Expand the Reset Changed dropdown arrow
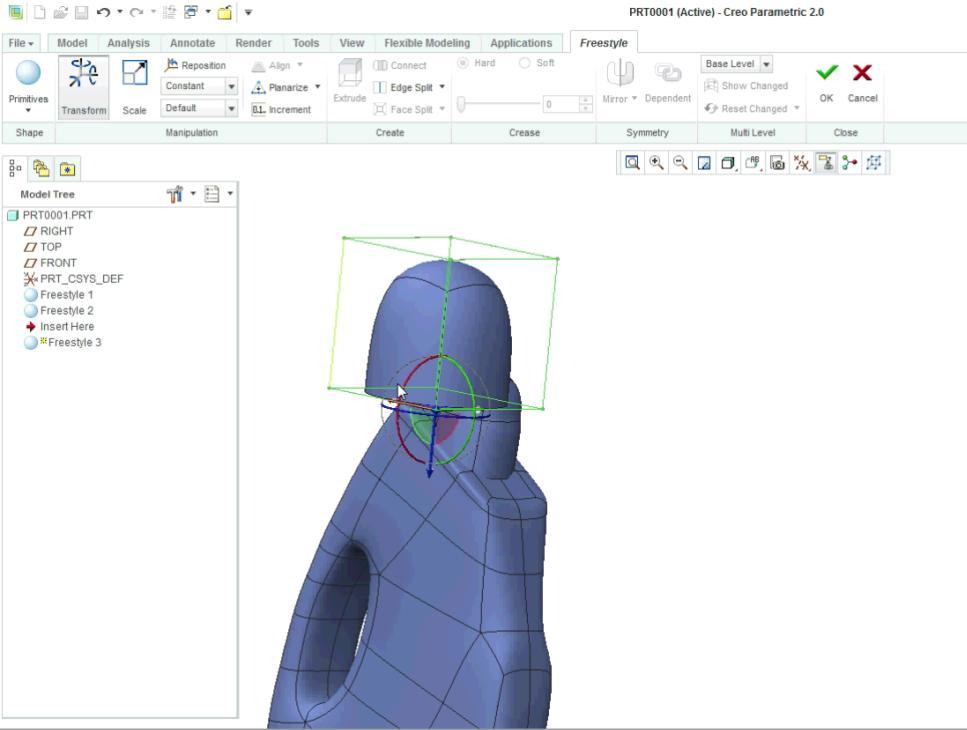This screenshot has width=967, height=730. 797,108
